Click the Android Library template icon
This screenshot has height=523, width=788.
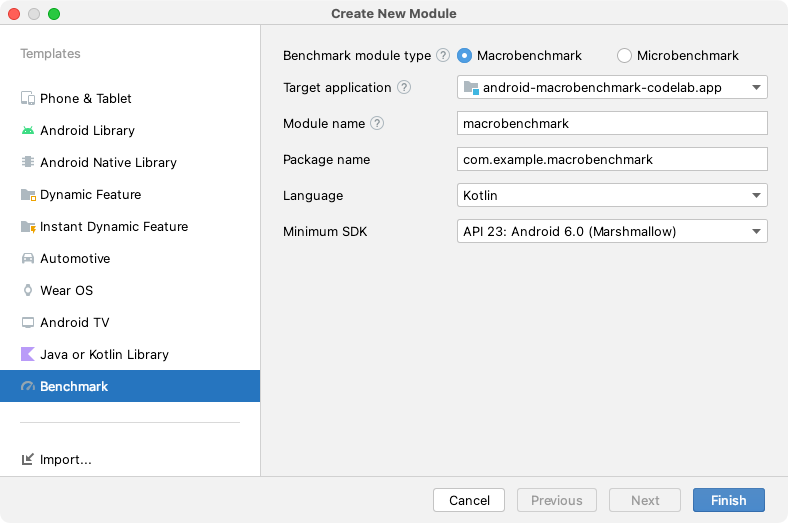(28, 131)
